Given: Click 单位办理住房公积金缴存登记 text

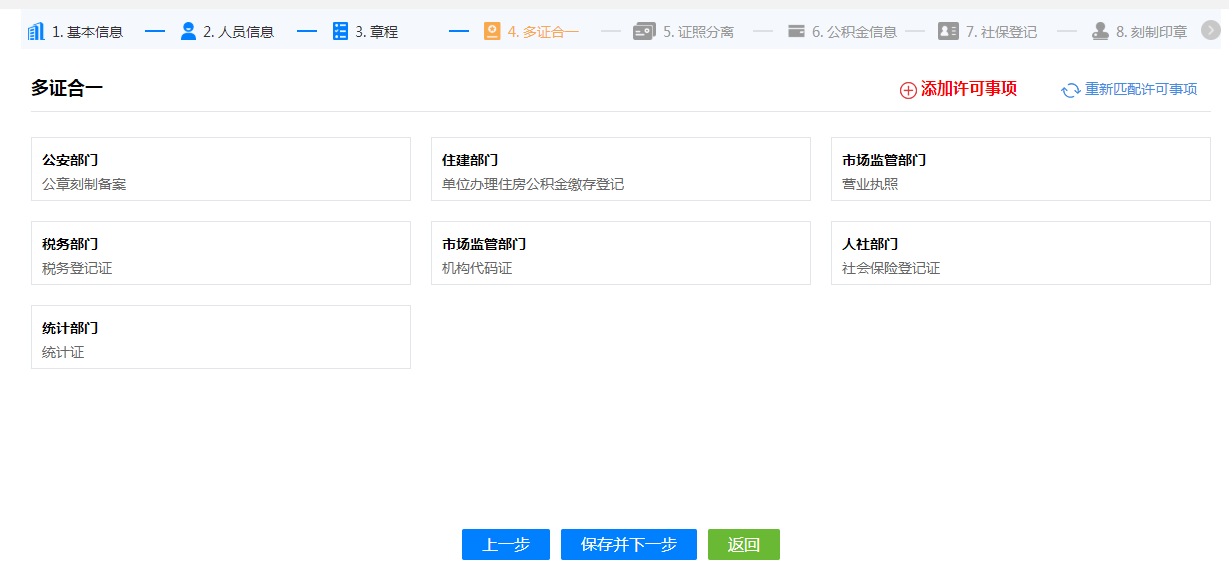Looking at the screenshot, I should pos(533,184).
